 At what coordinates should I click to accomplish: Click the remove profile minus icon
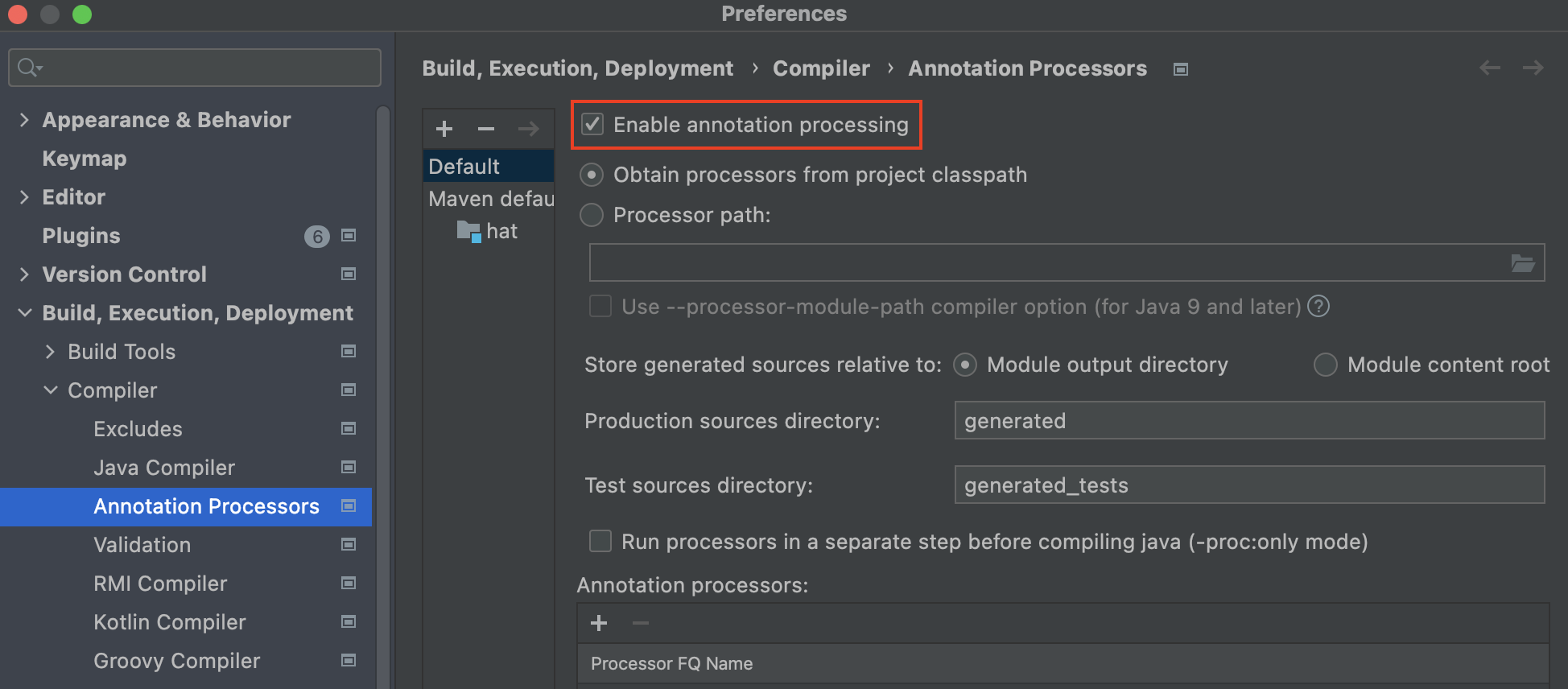pos(486,129)
